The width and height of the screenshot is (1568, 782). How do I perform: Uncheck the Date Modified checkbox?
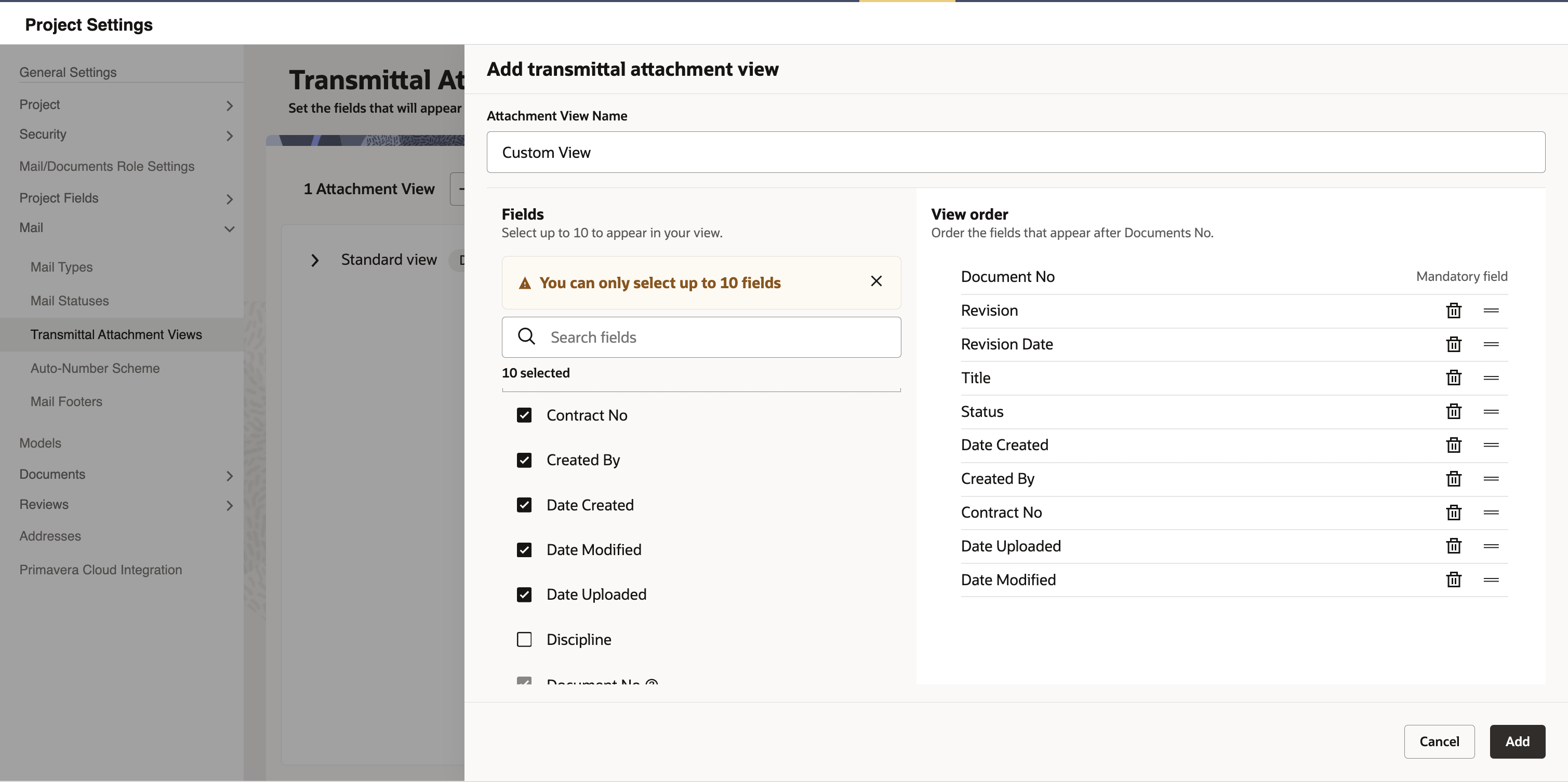click(x=524, y=550)
